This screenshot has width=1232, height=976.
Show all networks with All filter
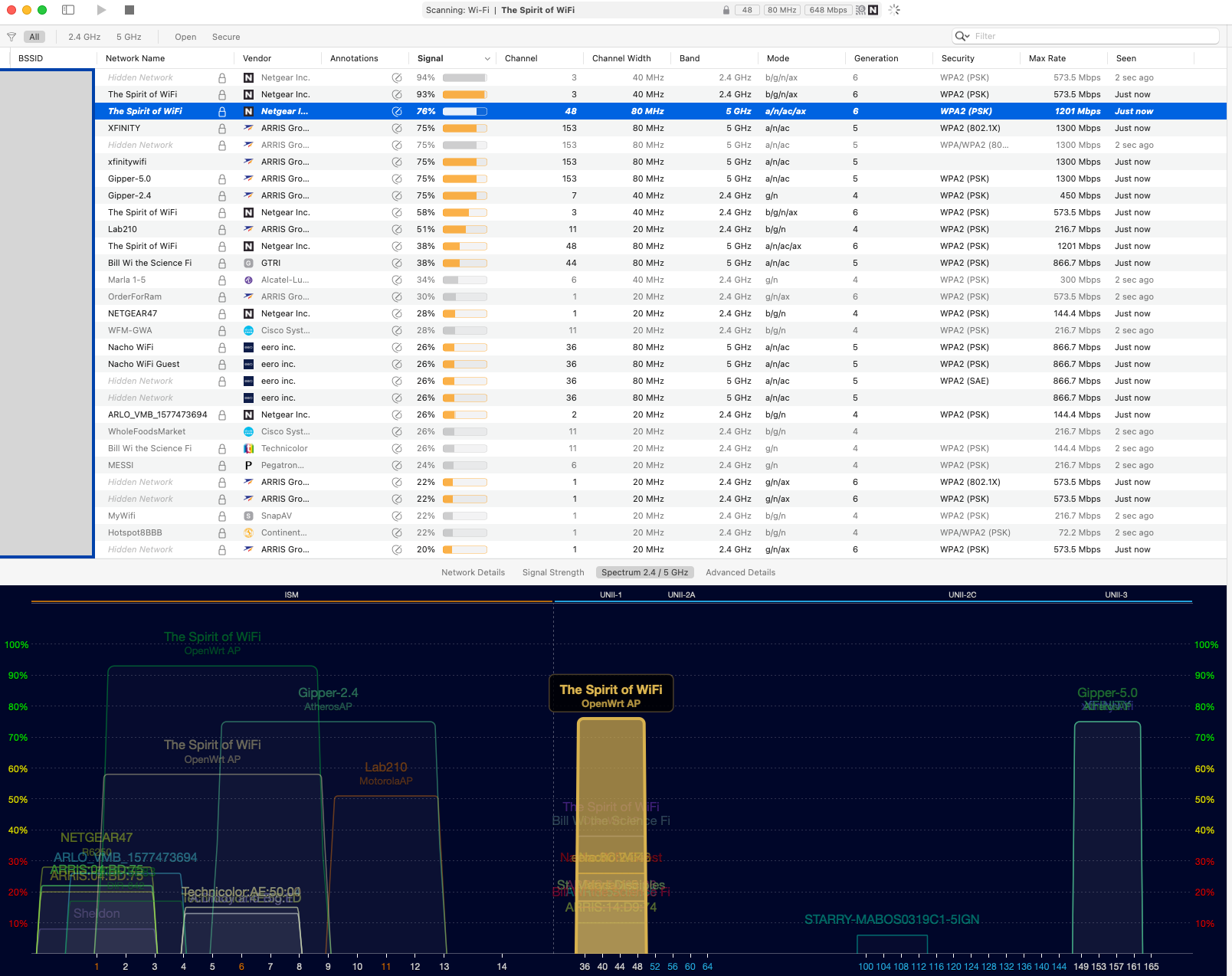[34, 37]
